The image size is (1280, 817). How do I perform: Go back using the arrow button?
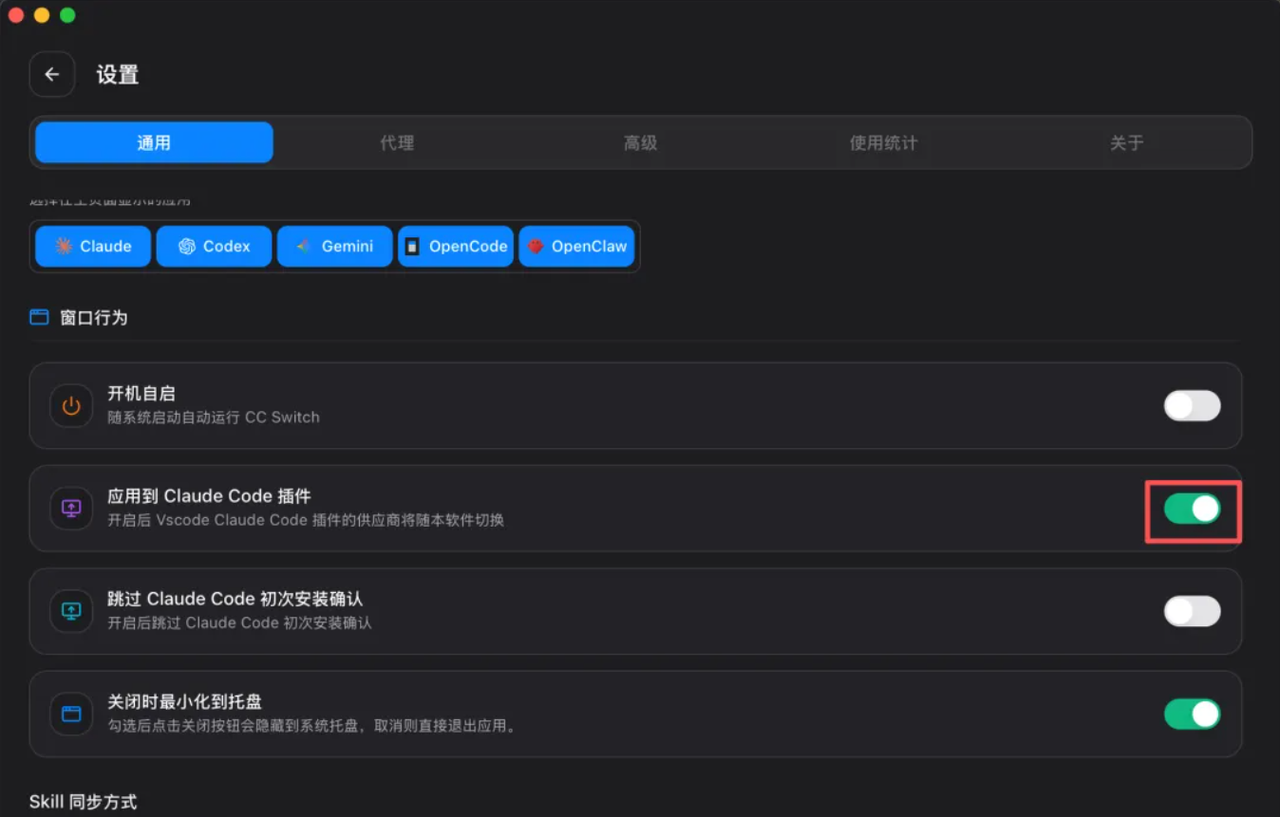click(x=52, y=74)
